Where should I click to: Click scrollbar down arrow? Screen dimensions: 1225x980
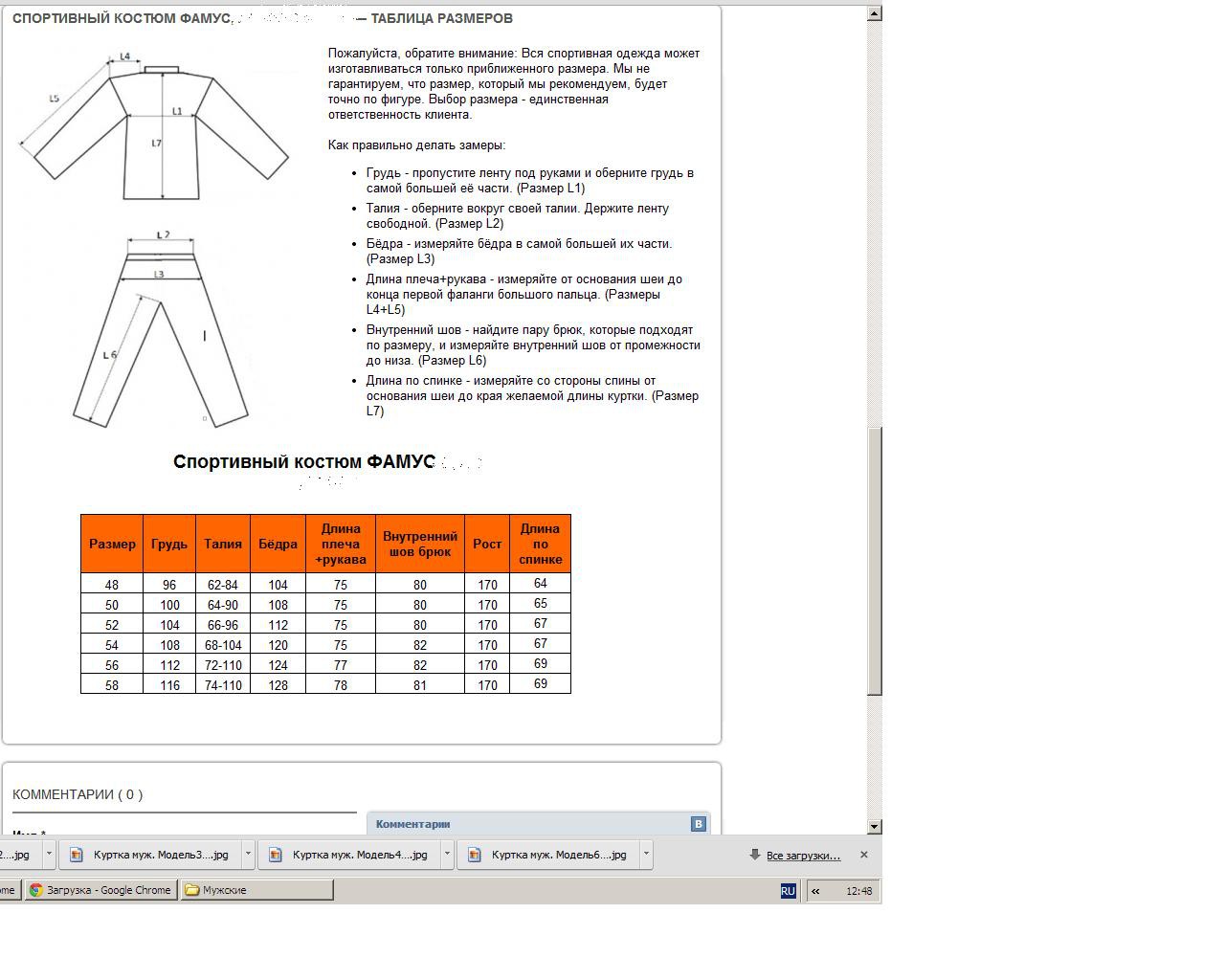(874, 826)
